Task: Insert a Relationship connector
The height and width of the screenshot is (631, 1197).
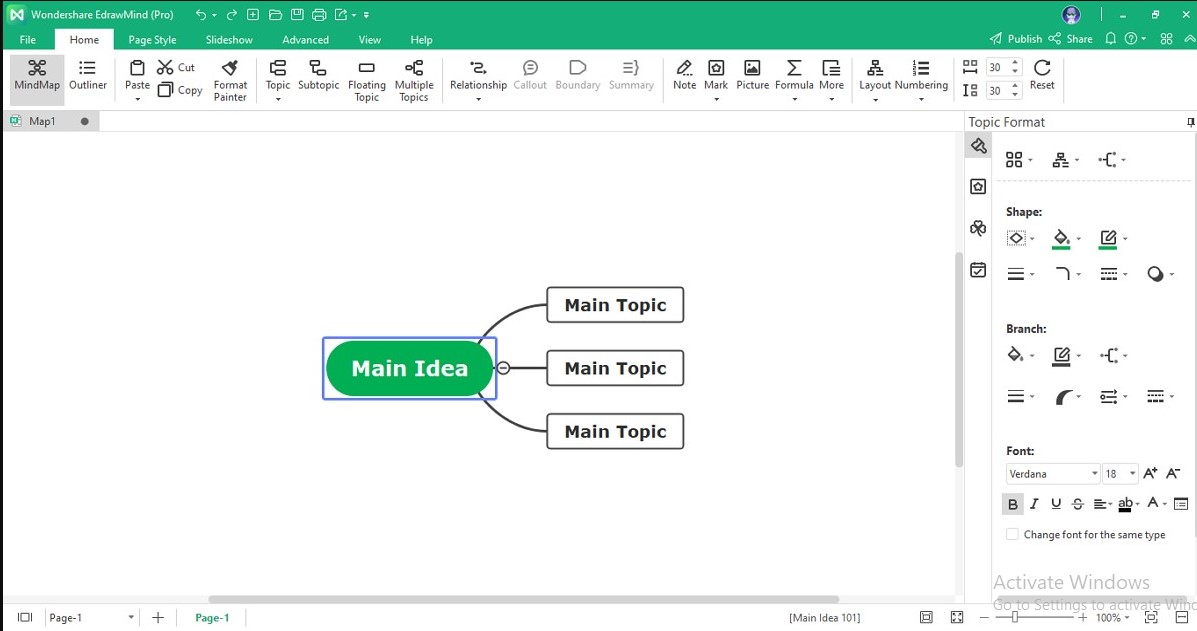Action: [x=478, y=75]
